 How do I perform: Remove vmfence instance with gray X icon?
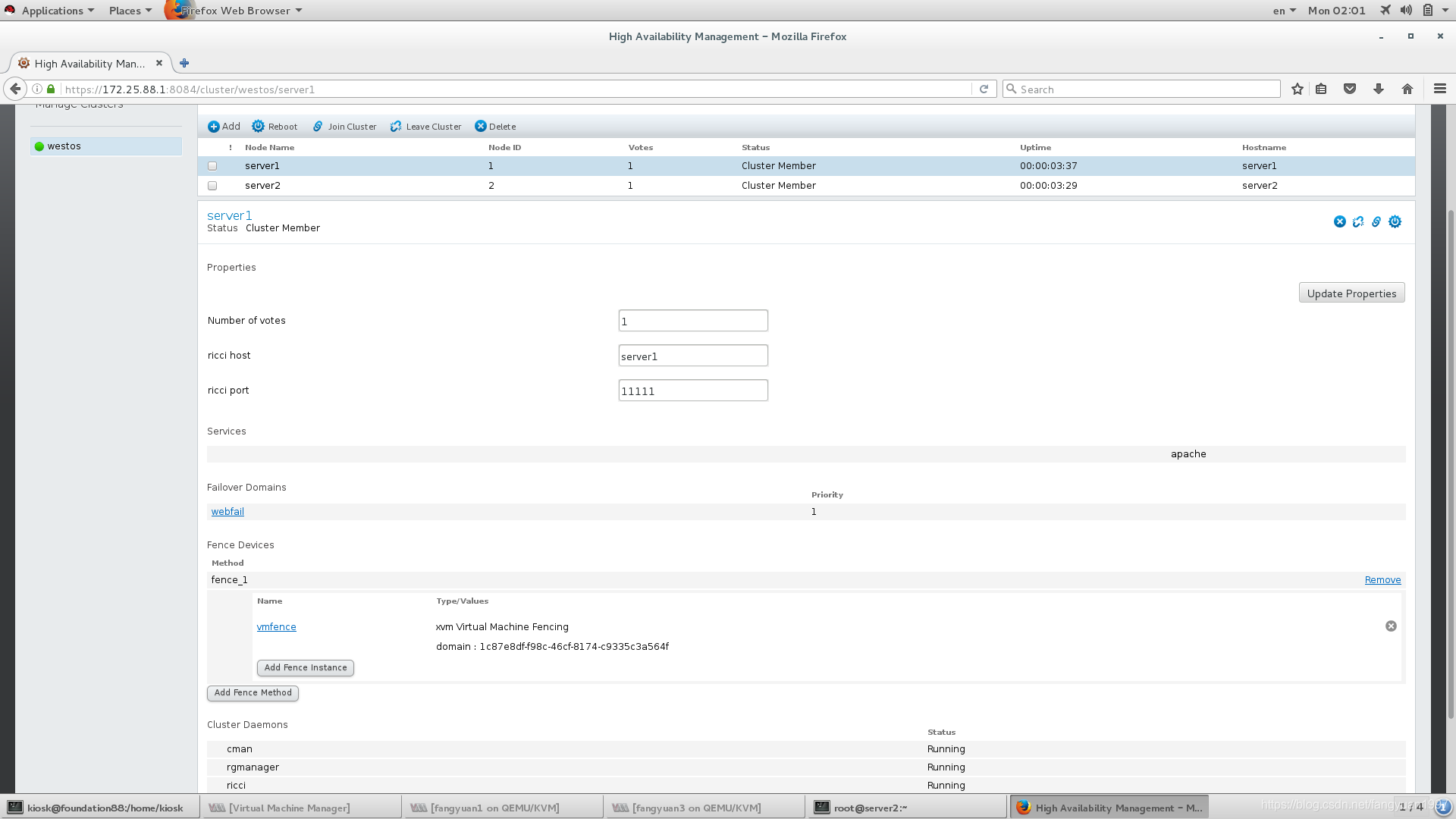1391,626
